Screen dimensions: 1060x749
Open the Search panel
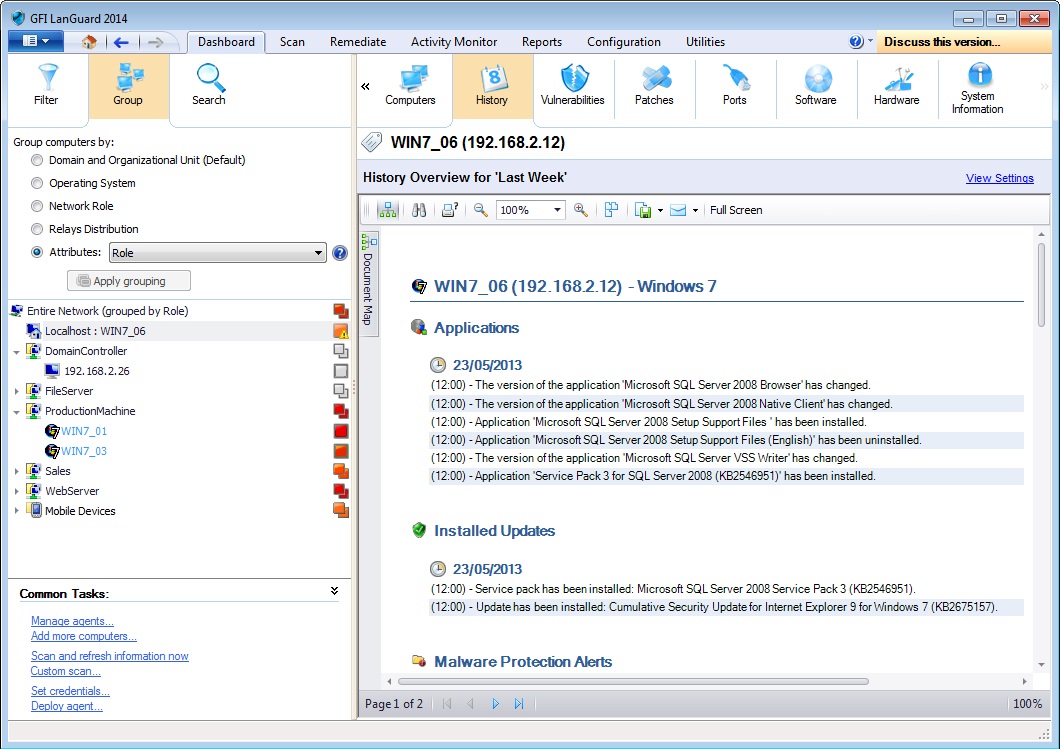click(x=209, y=86)
